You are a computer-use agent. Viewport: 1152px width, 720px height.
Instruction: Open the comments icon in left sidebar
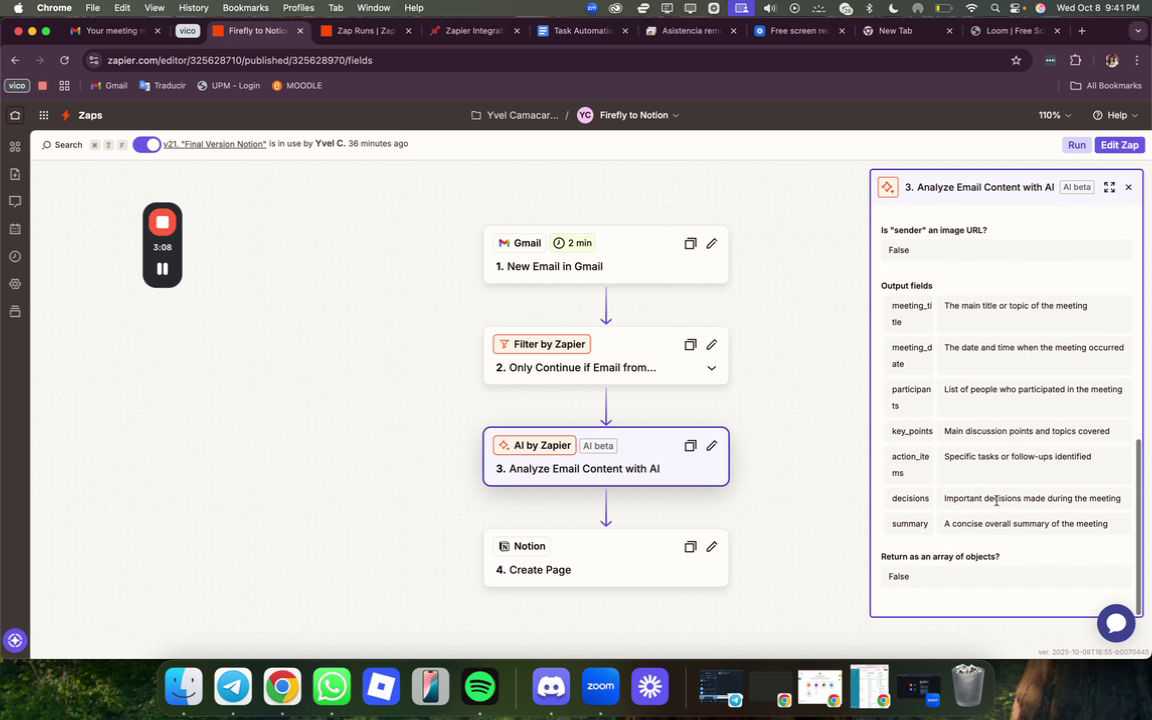coord(15,201)
